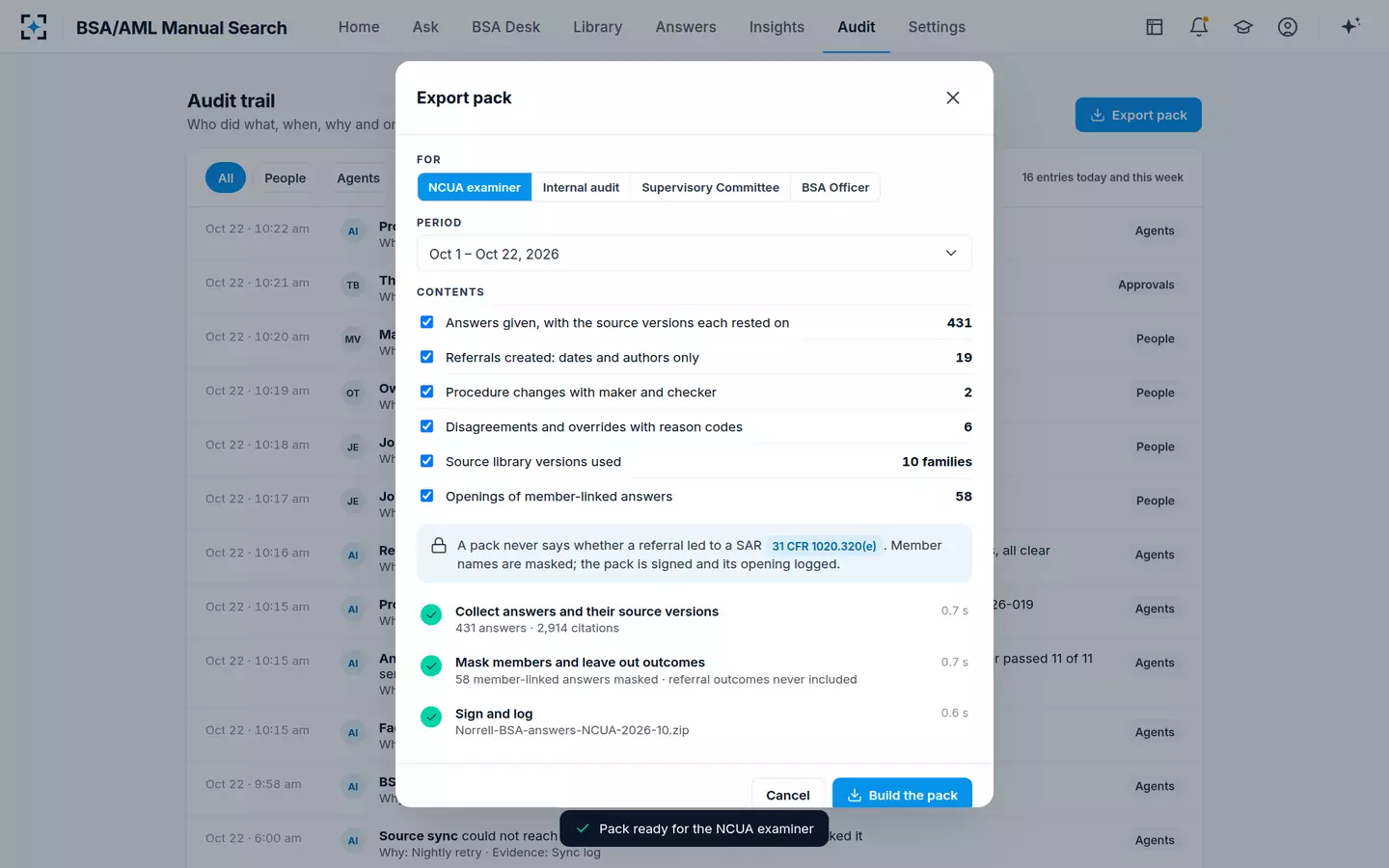1389x868 pixels.
Task: Open the user account icon
Action: pyautogui.click(x=1288, y=27)
